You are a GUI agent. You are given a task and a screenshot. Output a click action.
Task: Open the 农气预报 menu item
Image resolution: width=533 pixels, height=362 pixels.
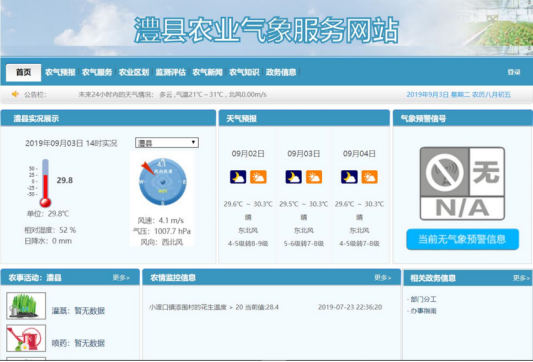pyautogui.click(x=60, y=72)
